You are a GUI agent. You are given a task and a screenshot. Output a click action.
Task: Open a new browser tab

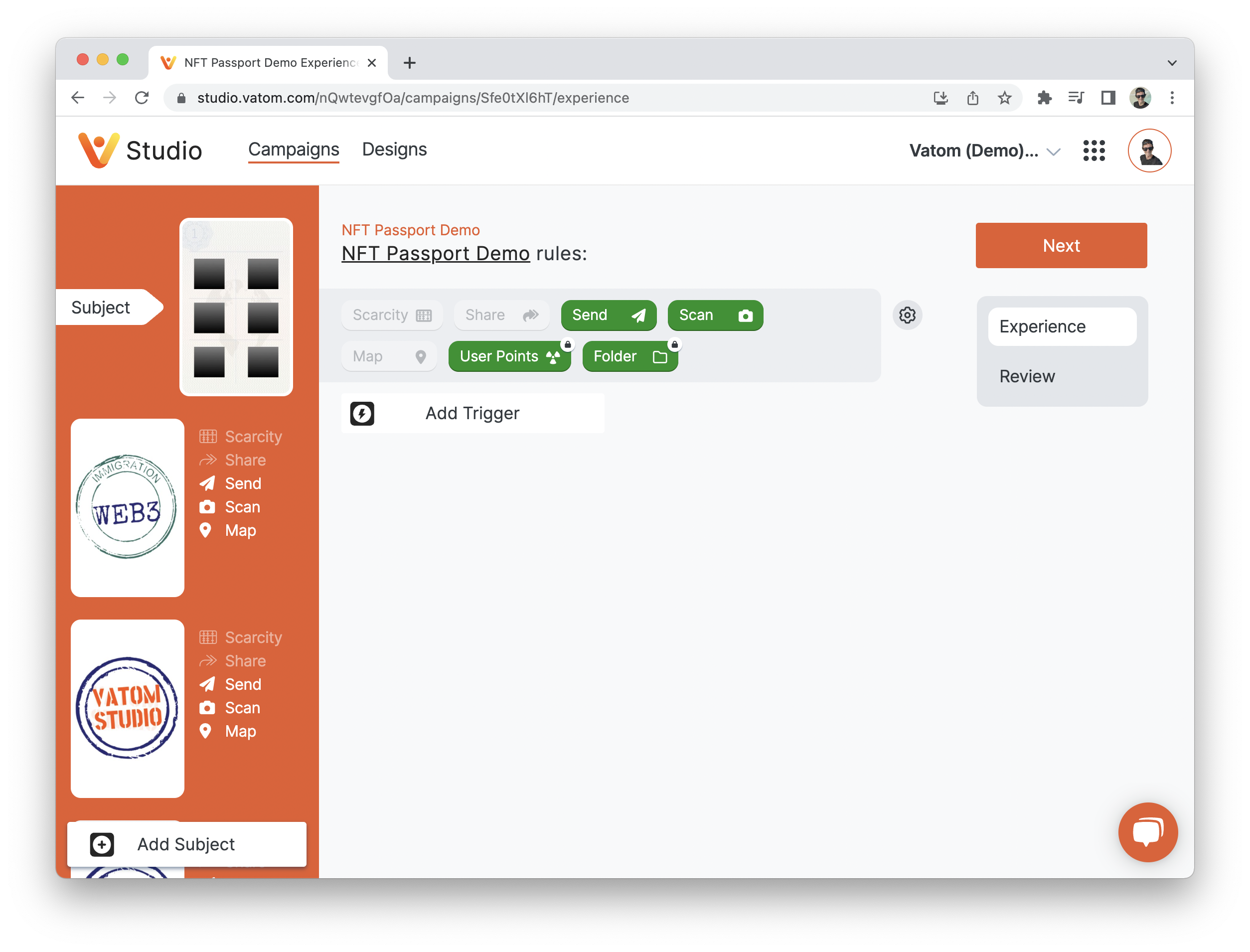point(409,62)
